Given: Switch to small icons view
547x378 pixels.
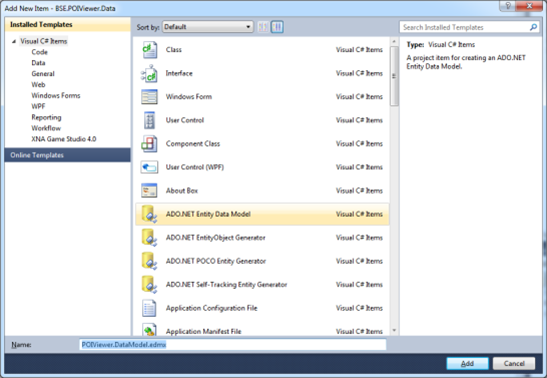Looking at the screenshot, I should pos(263,27).
